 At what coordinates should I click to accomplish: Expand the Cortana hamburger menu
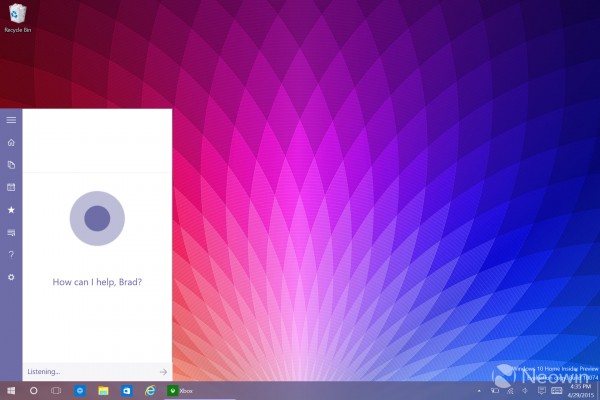[11, 120]
